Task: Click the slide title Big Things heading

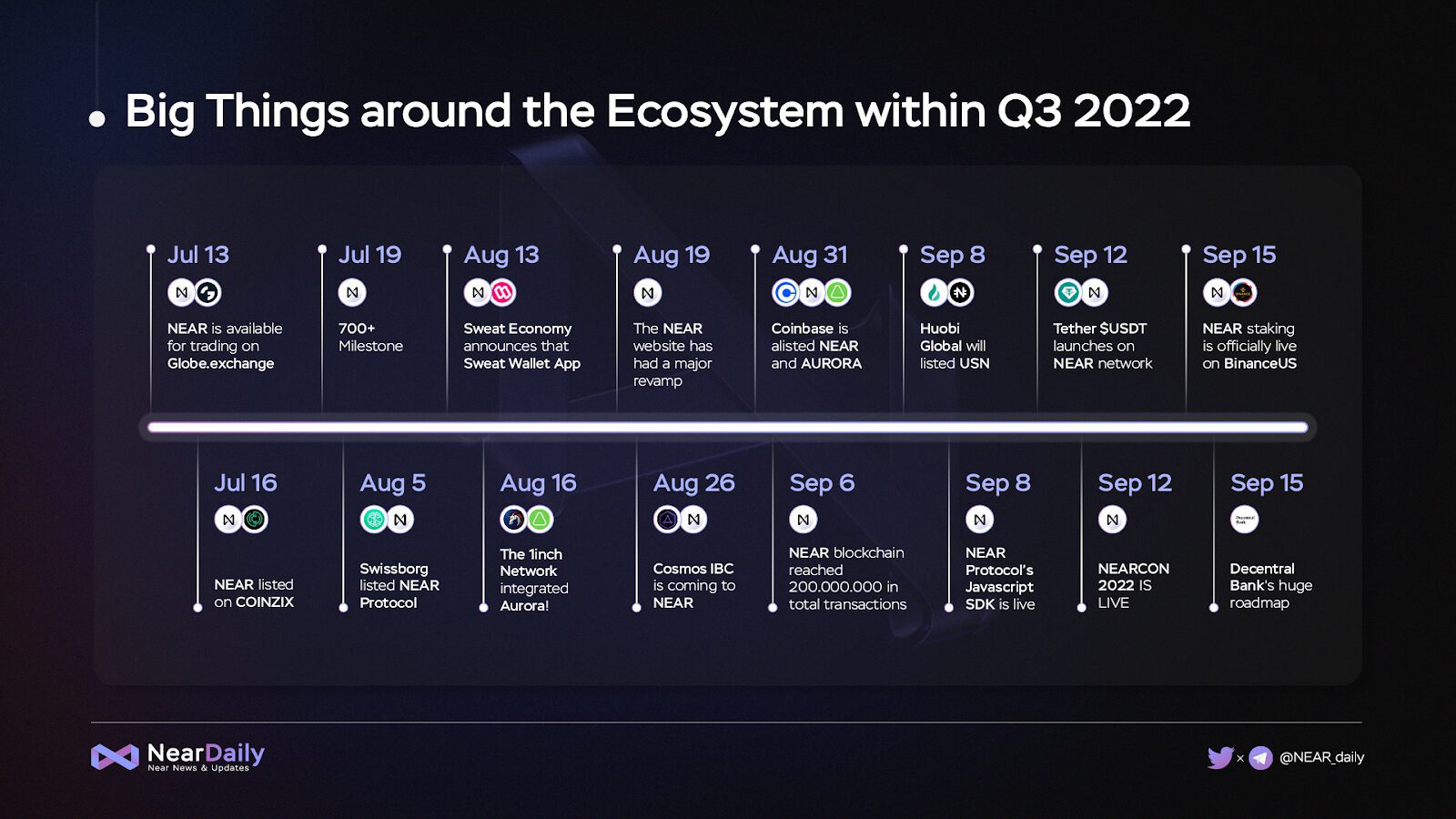Action: click(x=657, y=111)
